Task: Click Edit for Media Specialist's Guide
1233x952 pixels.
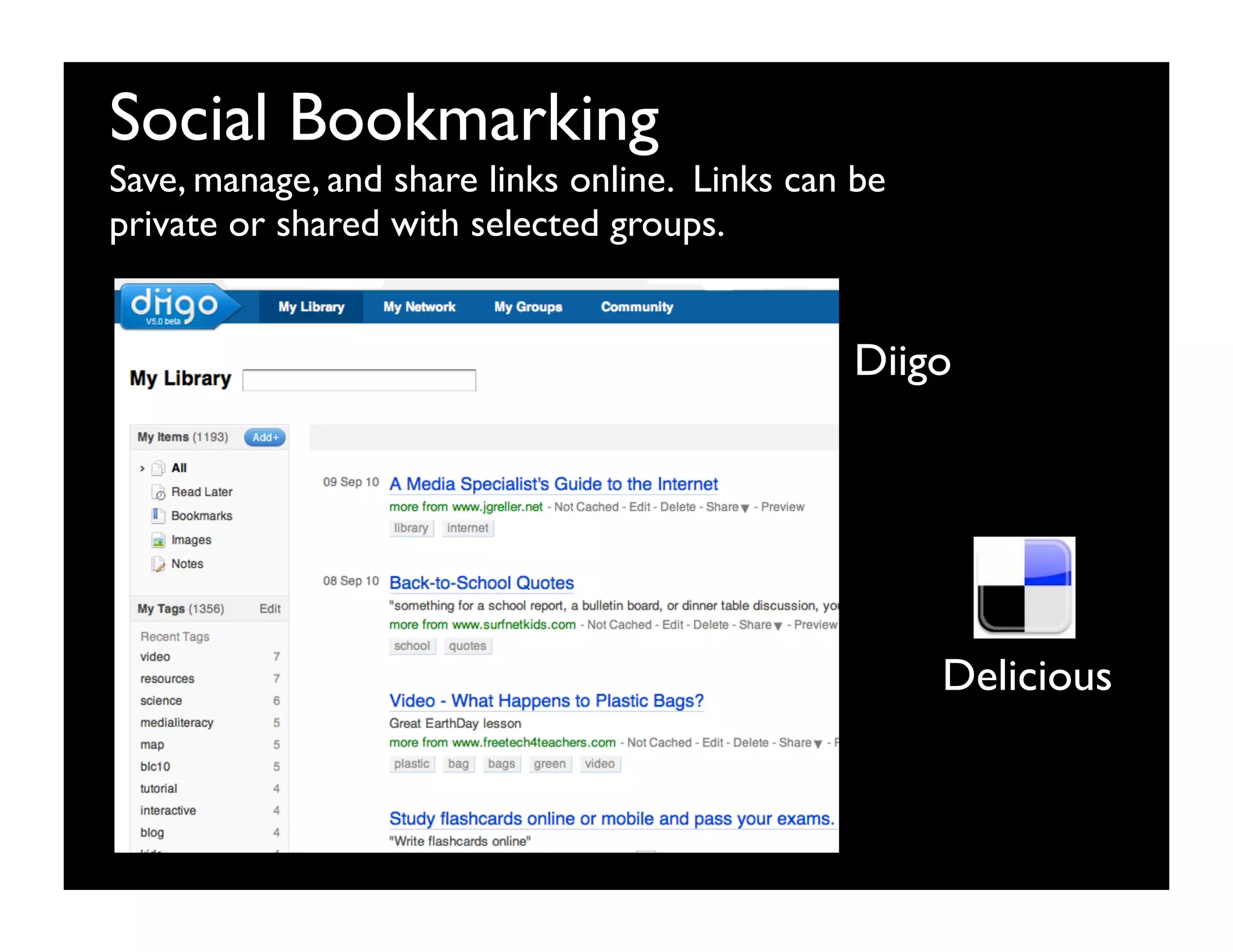Action: [639, 507]
